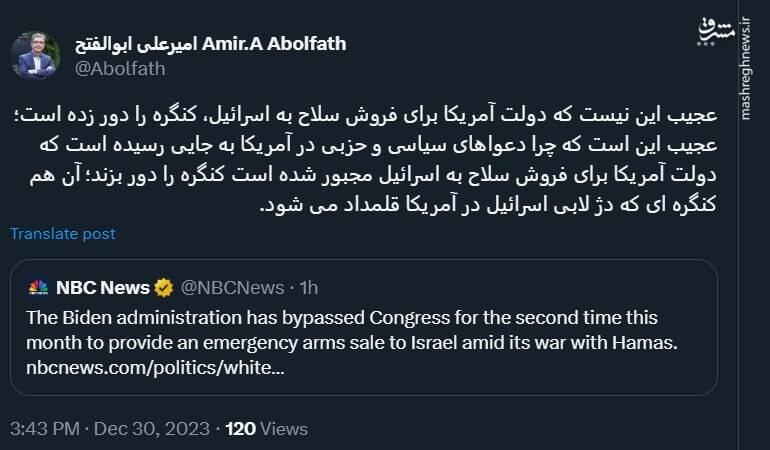Click the NBC News peacock logo
Image resolution: width=770 pixels, height=450 pixels.
(x=39, y=288)
